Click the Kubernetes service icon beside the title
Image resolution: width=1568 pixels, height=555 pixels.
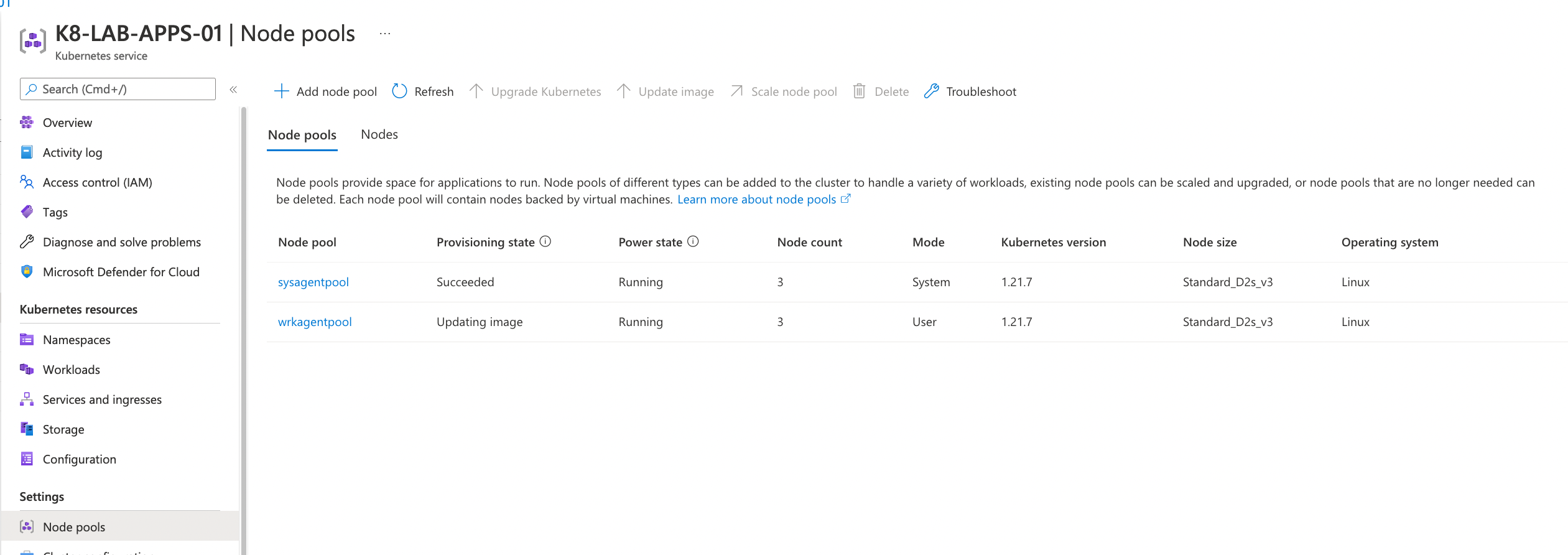point(33,42)
